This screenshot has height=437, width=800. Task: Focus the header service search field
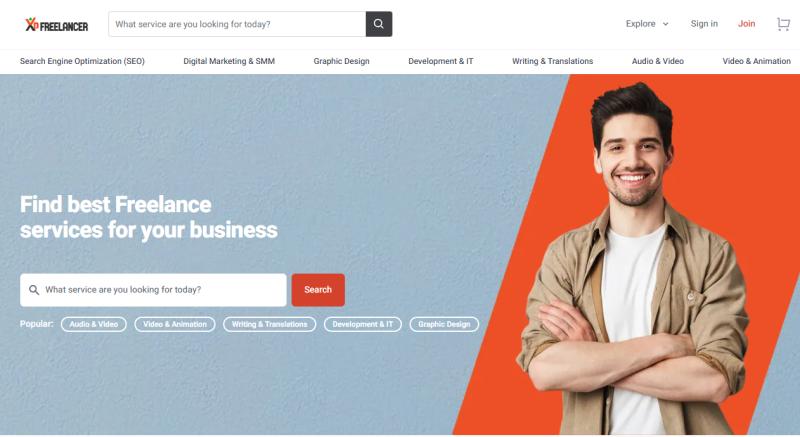pyautogui.click(x=237, y=24)
